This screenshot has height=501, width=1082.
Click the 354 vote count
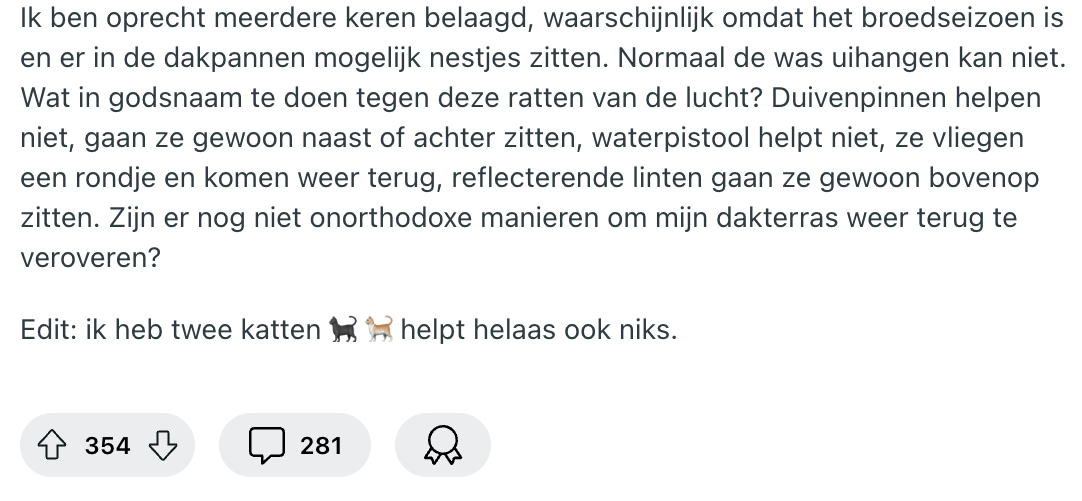pos(108,445)
